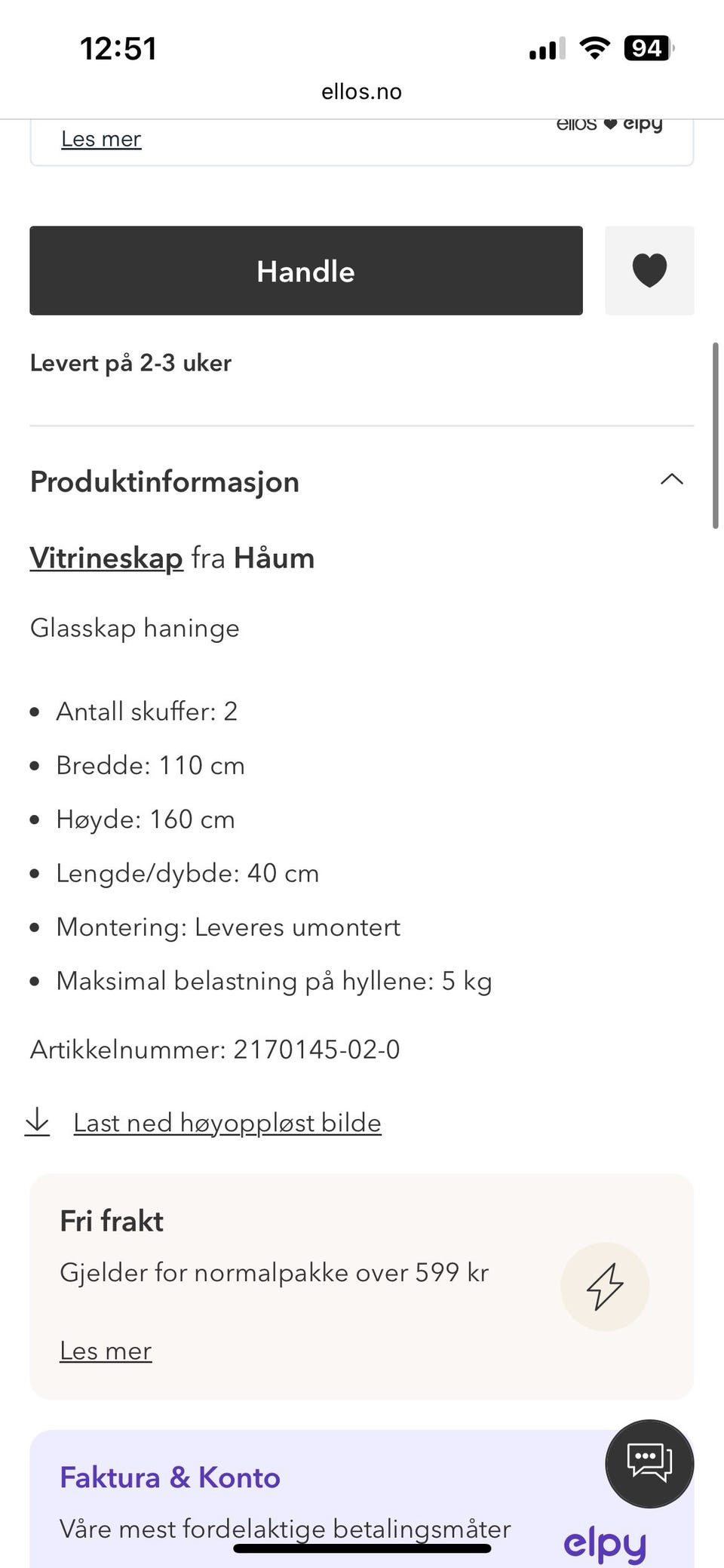Tap the ellos.no address bar
The height and width of the screenshot is (1568, 724).
(361, 91)
